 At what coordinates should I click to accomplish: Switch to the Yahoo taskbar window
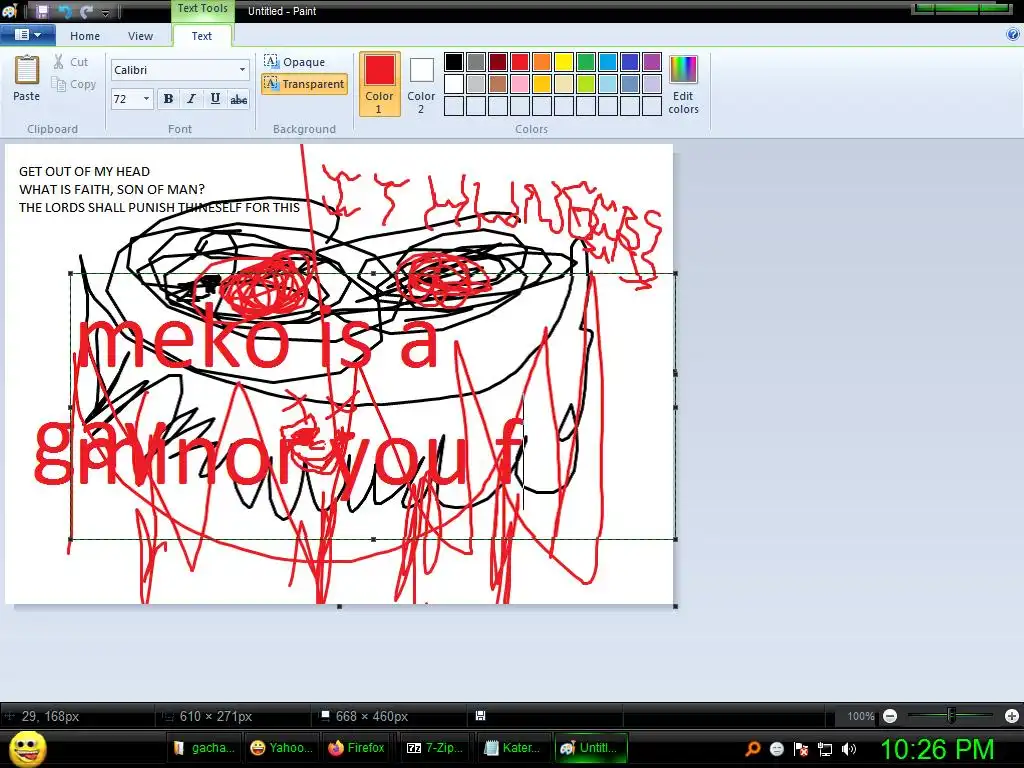(281, 748)
